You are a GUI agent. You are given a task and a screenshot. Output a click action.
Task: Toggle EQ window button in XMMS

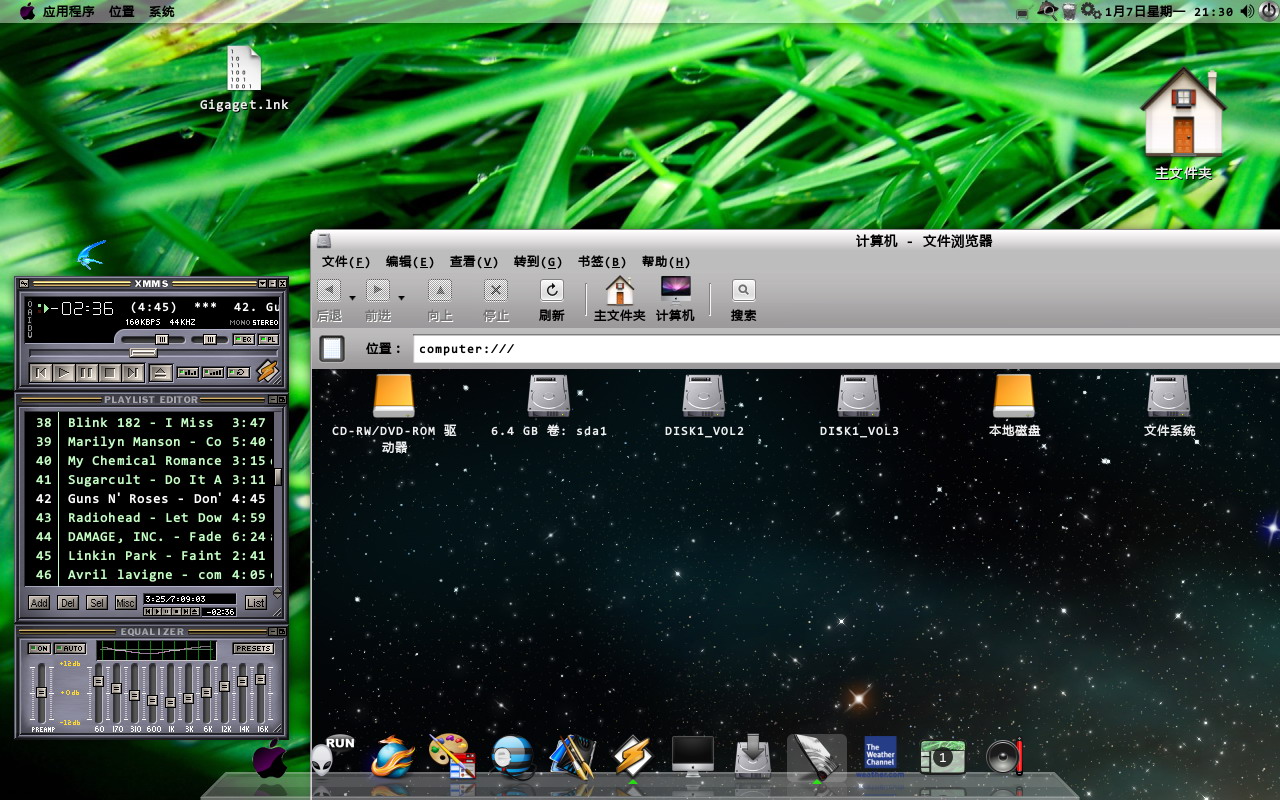(x=243, y=340)
